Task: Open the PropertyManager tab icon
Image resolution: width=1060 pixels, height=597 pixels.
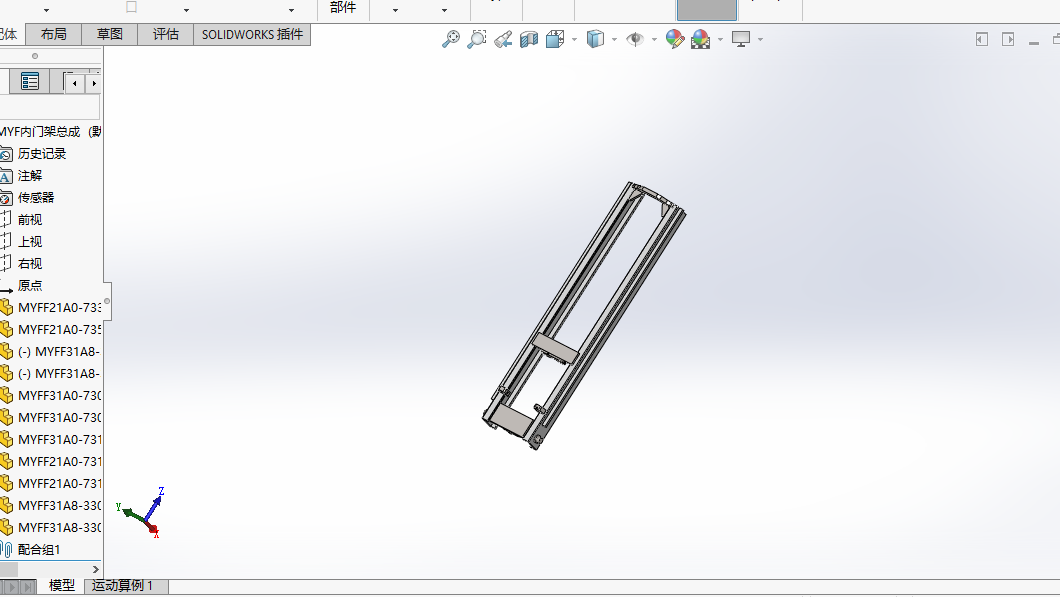Action: coord(30,82)
